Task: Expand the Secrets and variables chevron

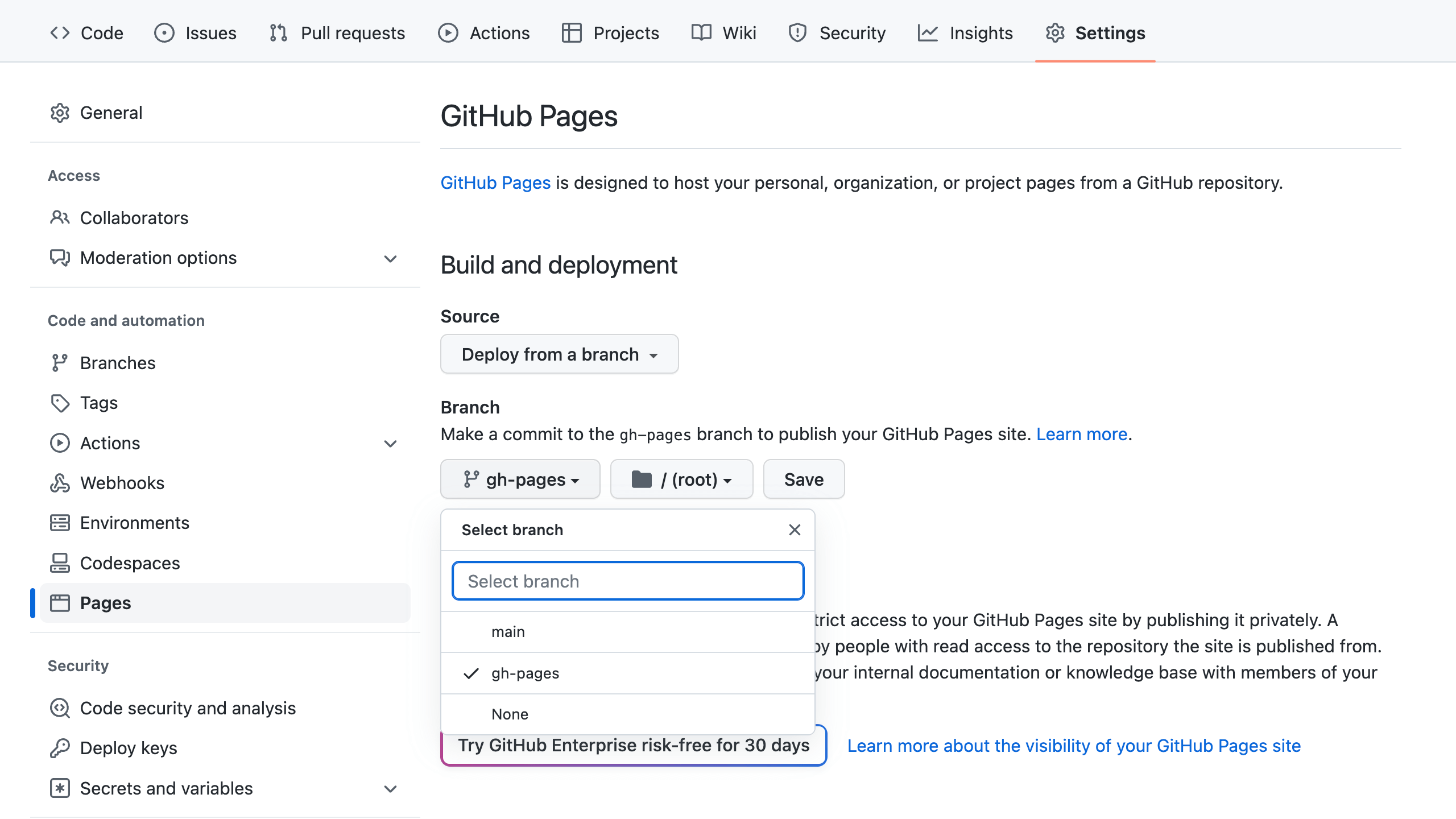Action: click(390, 789)
